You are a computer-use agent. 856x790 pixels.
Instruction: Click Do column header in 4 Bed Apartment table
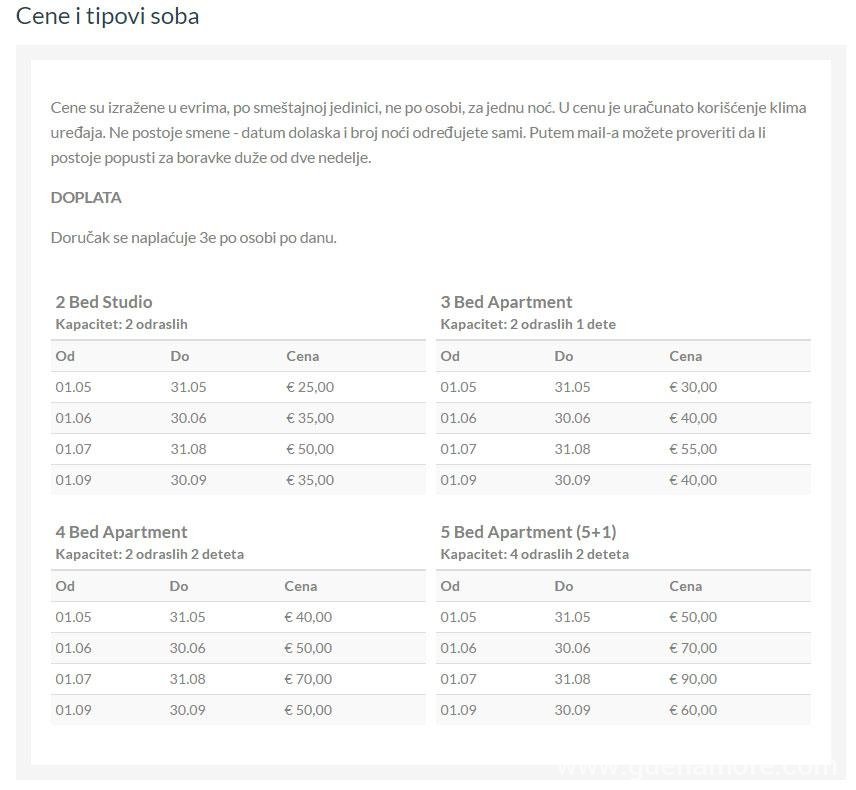click(x=178, y=586)
